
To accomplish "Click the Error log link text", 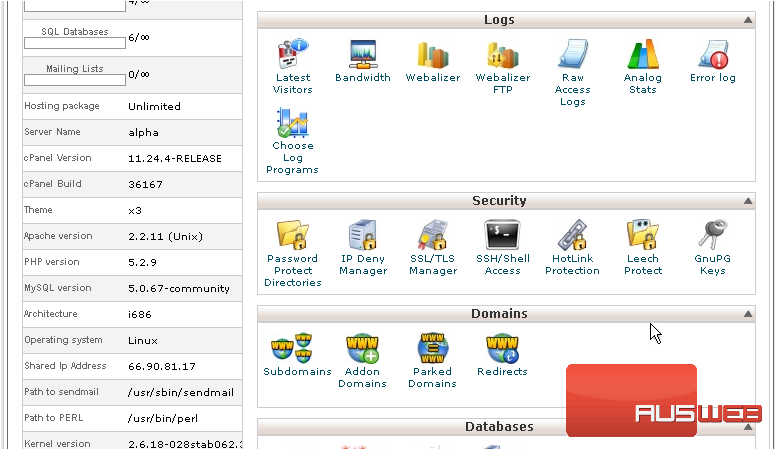I will 713,78.
